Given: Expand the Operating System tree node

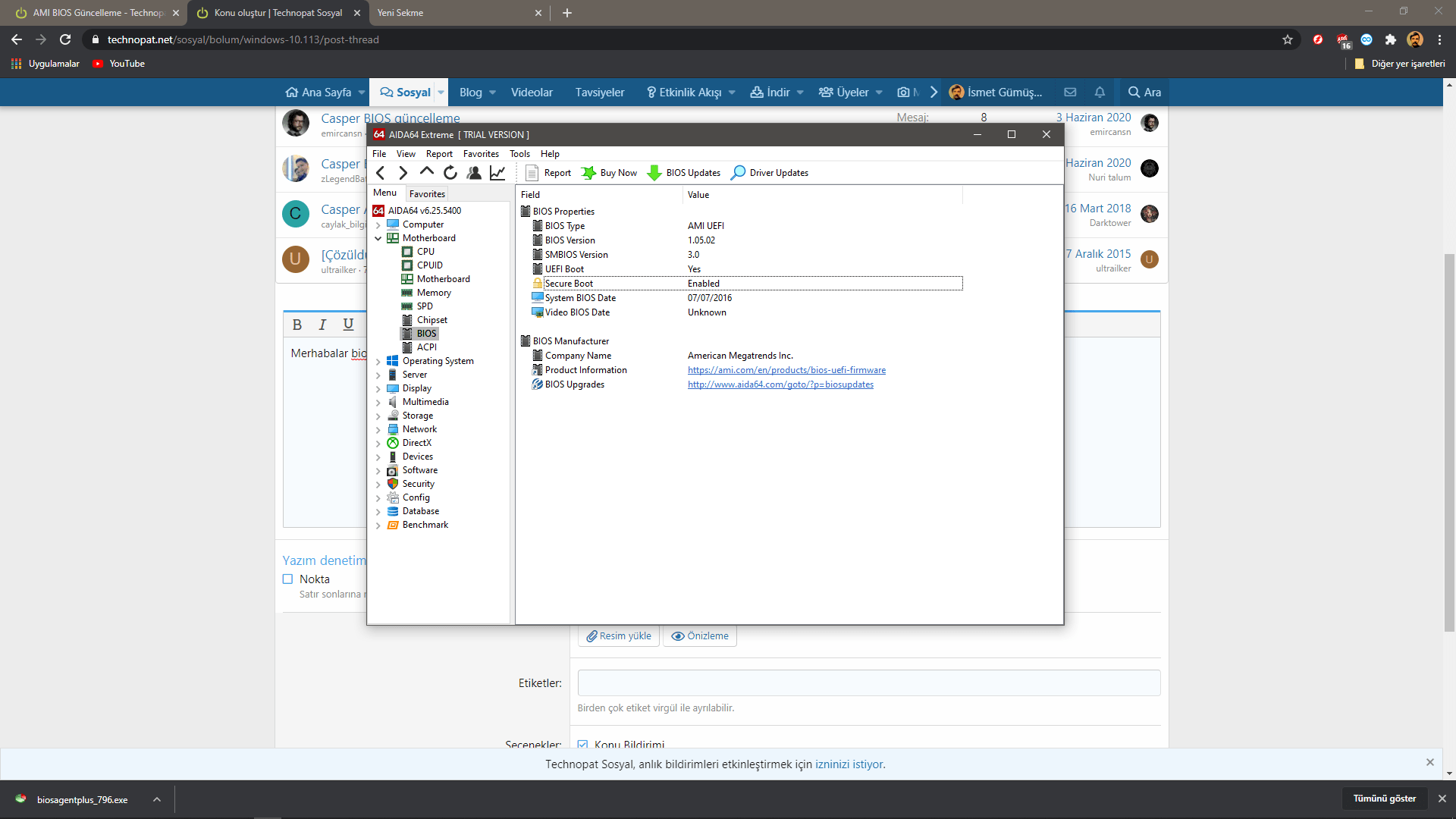Looking at the screenshot, I should (x=378, y=362).
